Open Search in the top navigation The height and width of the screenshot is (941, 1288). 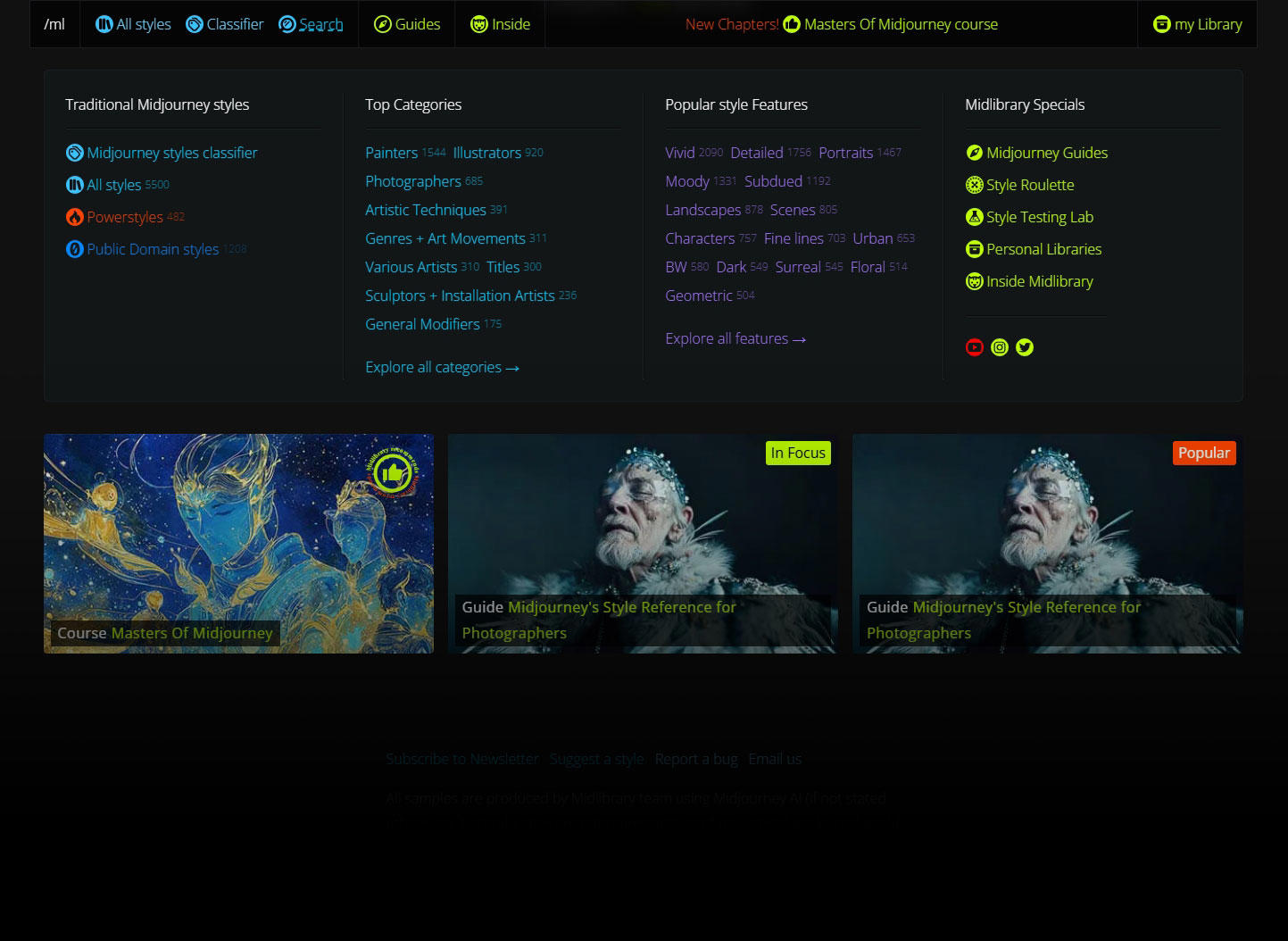pyautogui.click(x=311, y=24)
